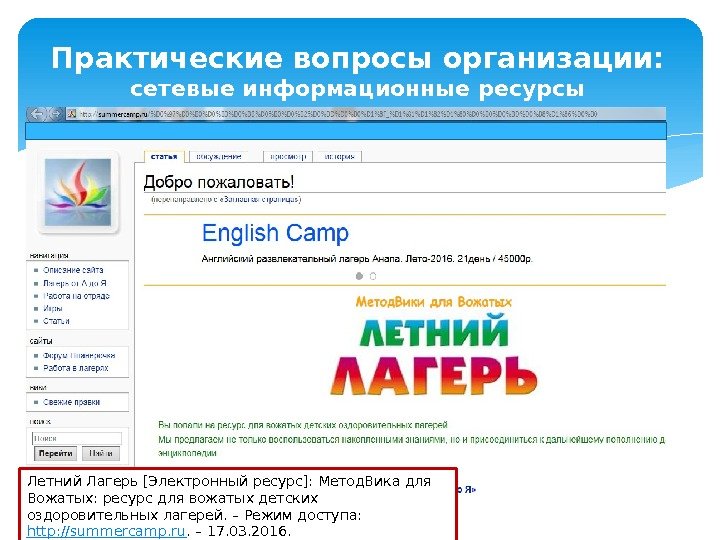Image resolution: width=720 pixels, height=540 pixels.
Task: Open 'Статьи' sidebar link
Action: point(56,321)
